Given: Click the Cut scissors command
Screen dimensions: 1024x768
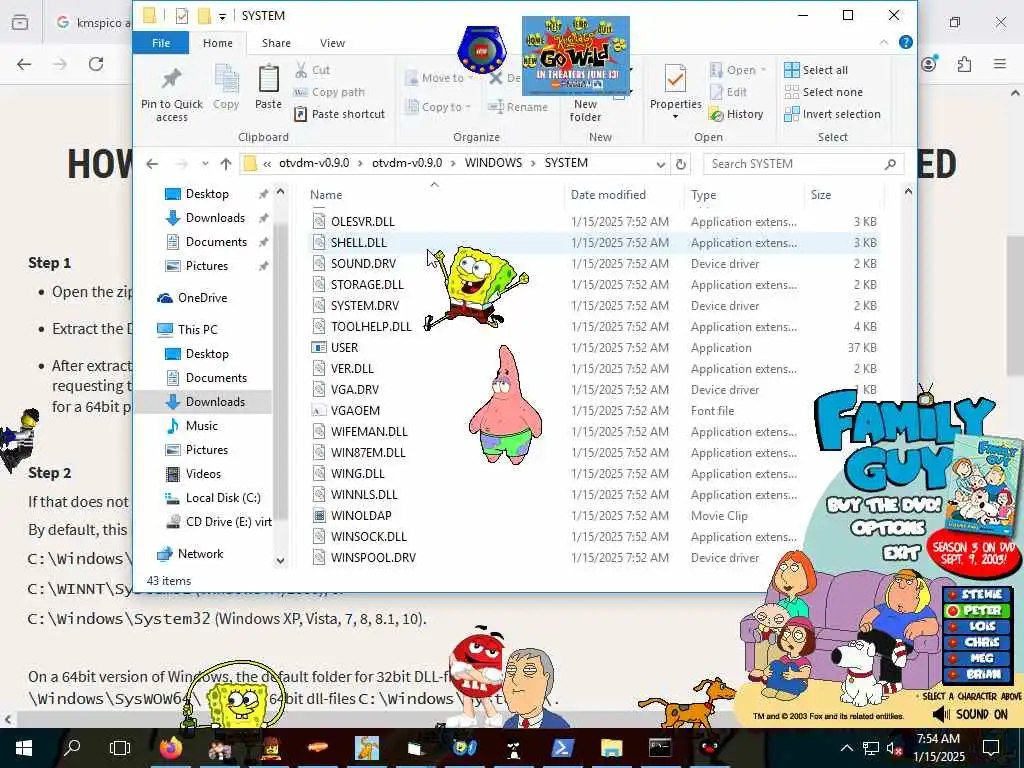Looking at the screenshot, I should (312, 70).
